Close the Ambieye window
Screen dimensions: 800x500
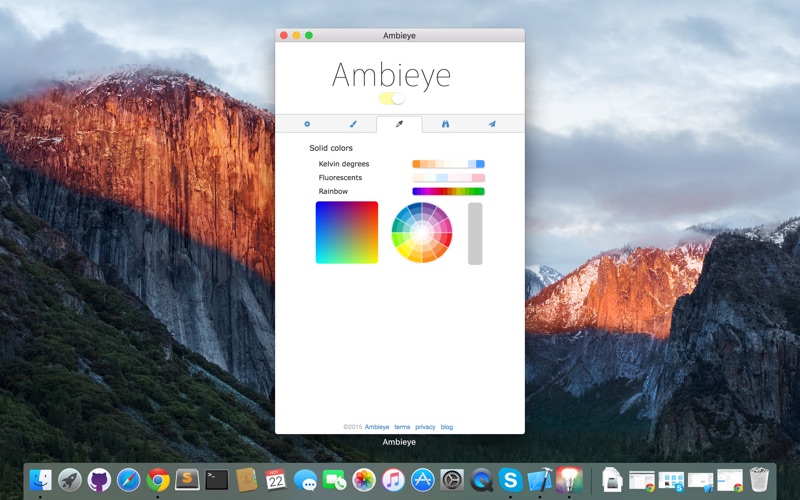point(284,35)
